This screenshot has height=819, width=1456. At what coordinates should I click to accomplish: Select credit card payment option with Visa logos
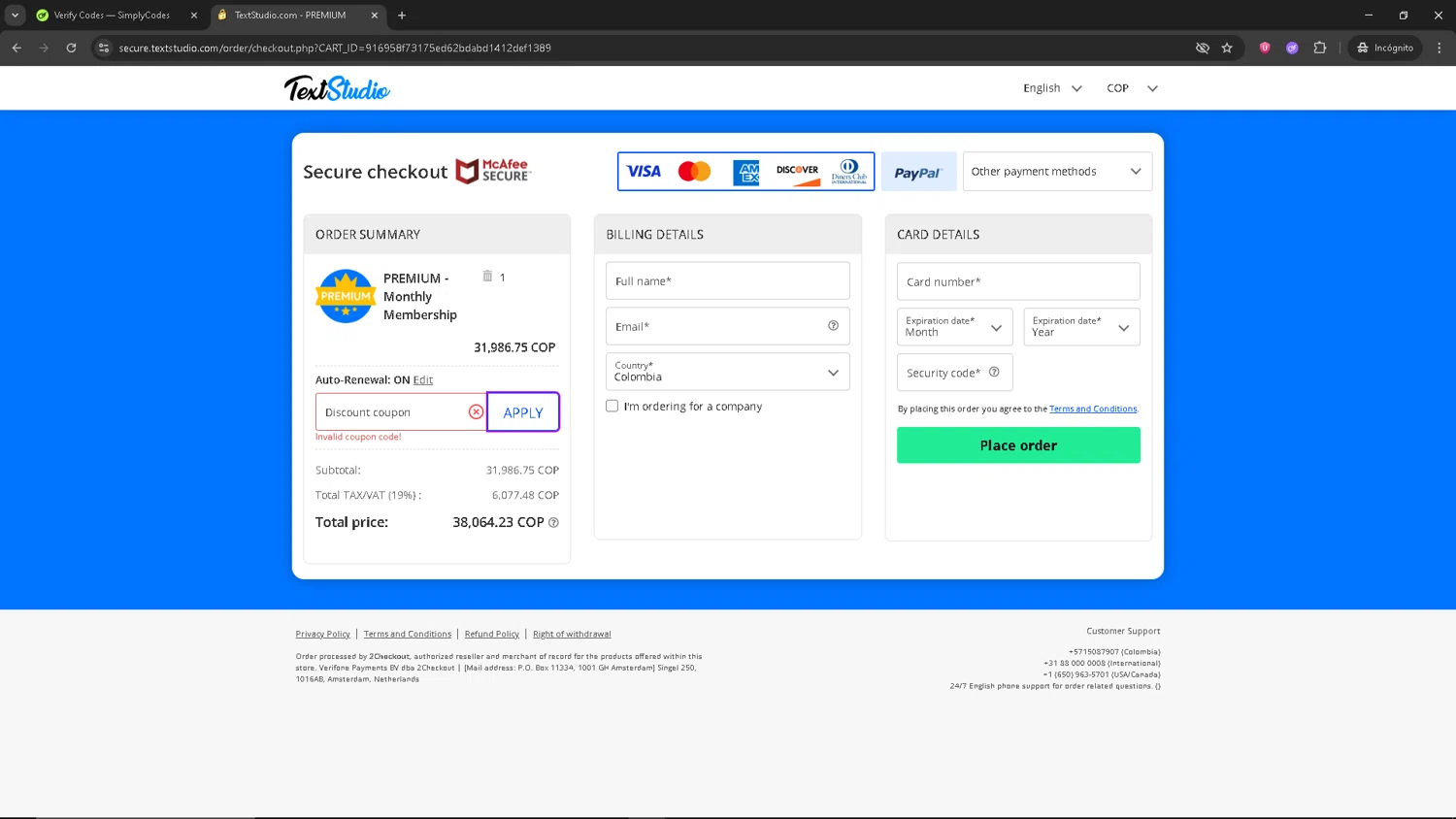tap(745, 171)
